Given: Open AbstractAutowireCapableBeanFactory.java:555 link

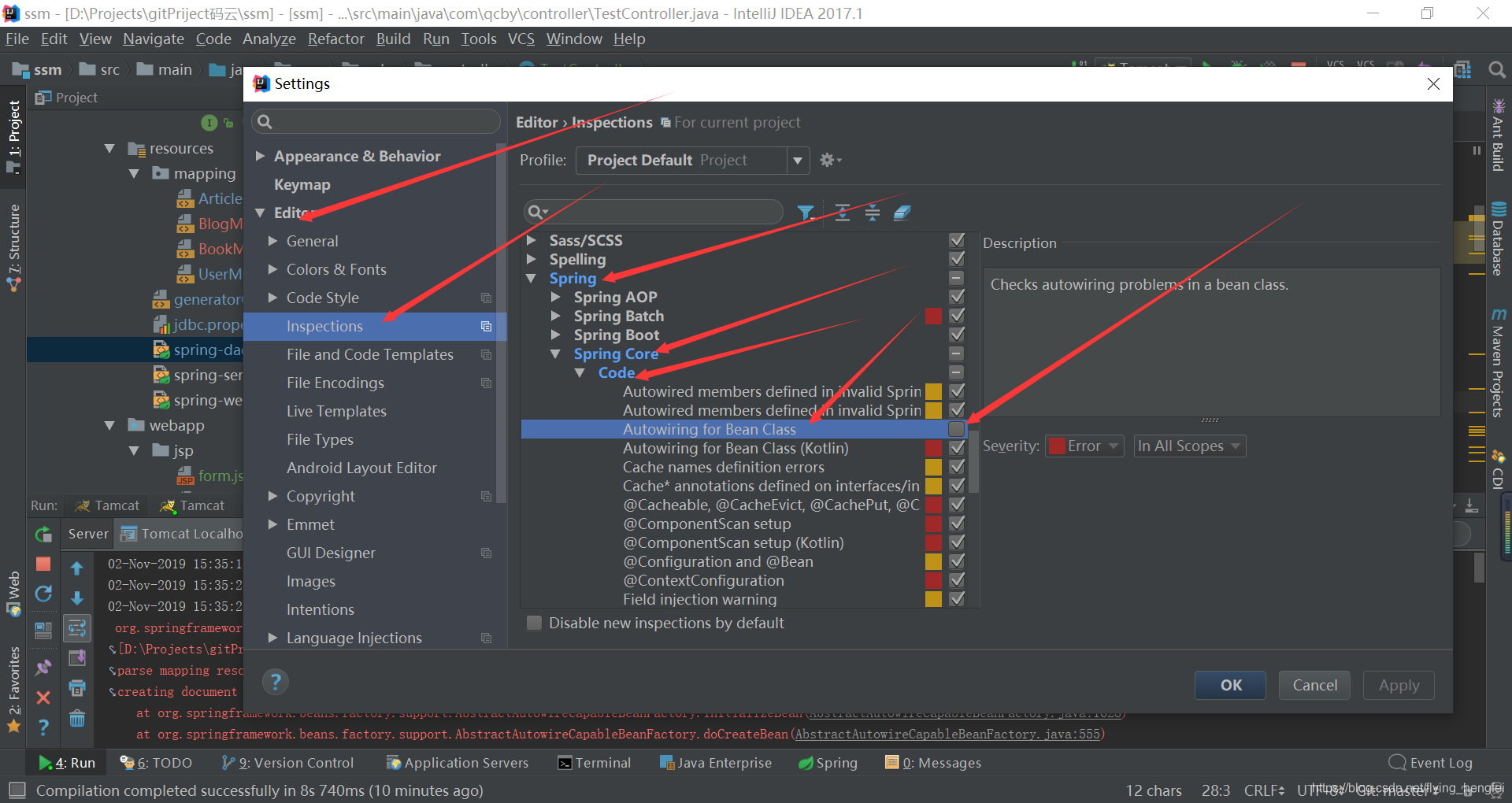Looking at the screenshot, I should (948, 734).
